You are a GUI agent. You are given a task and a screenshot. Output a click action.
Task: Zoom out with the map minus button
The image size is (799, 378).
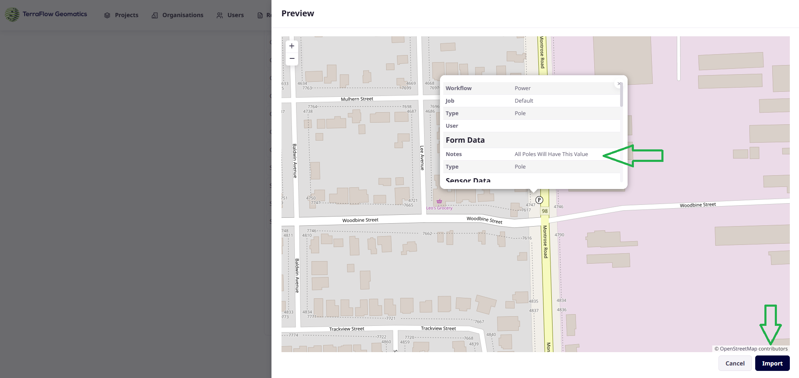(x=291, y=59)
